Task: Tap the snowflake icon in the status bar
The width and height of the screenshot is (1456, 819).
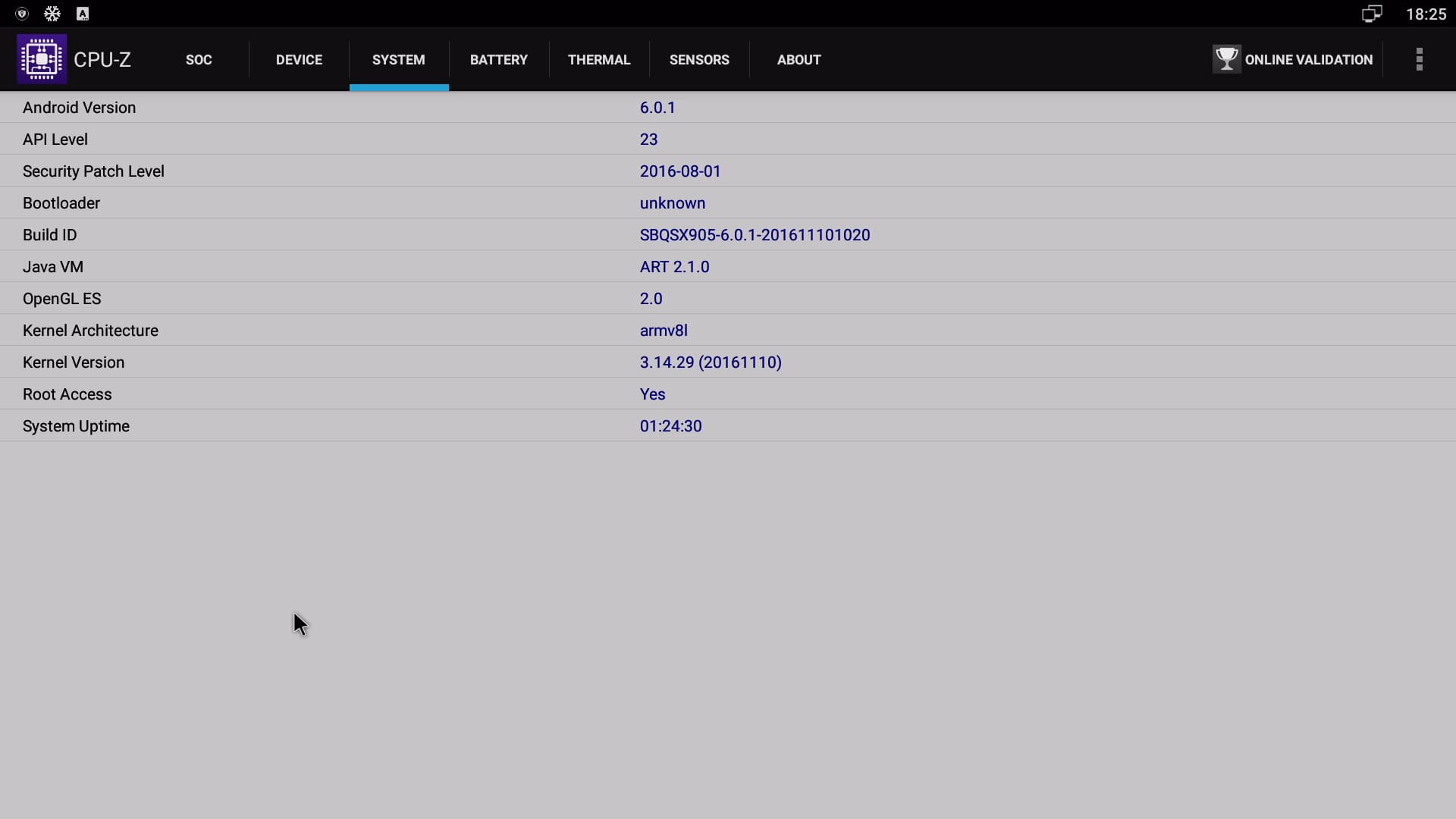Action: click(x=52, y=14)
